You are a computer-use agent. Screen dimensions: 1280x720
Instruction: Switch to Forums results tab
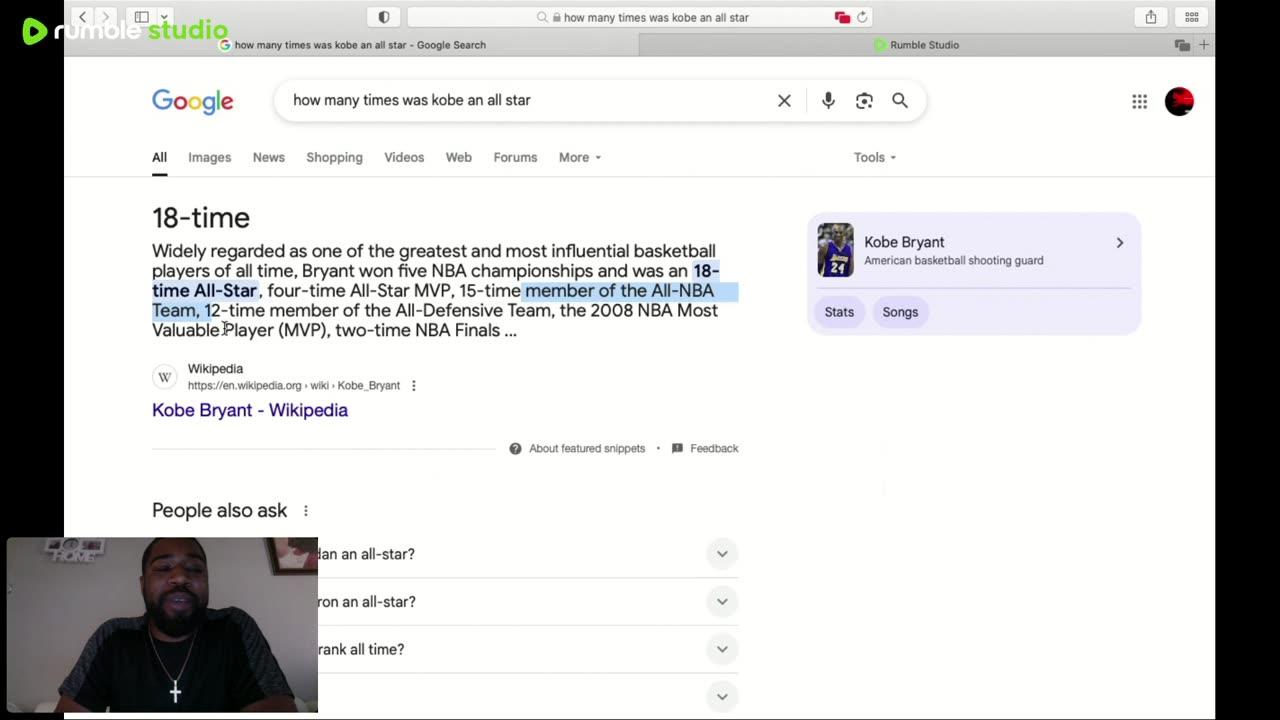(x=515, y=157)
